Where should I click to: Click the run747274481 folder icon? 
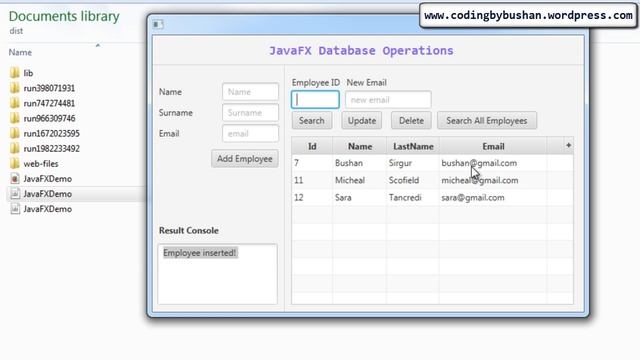point(15,103)
